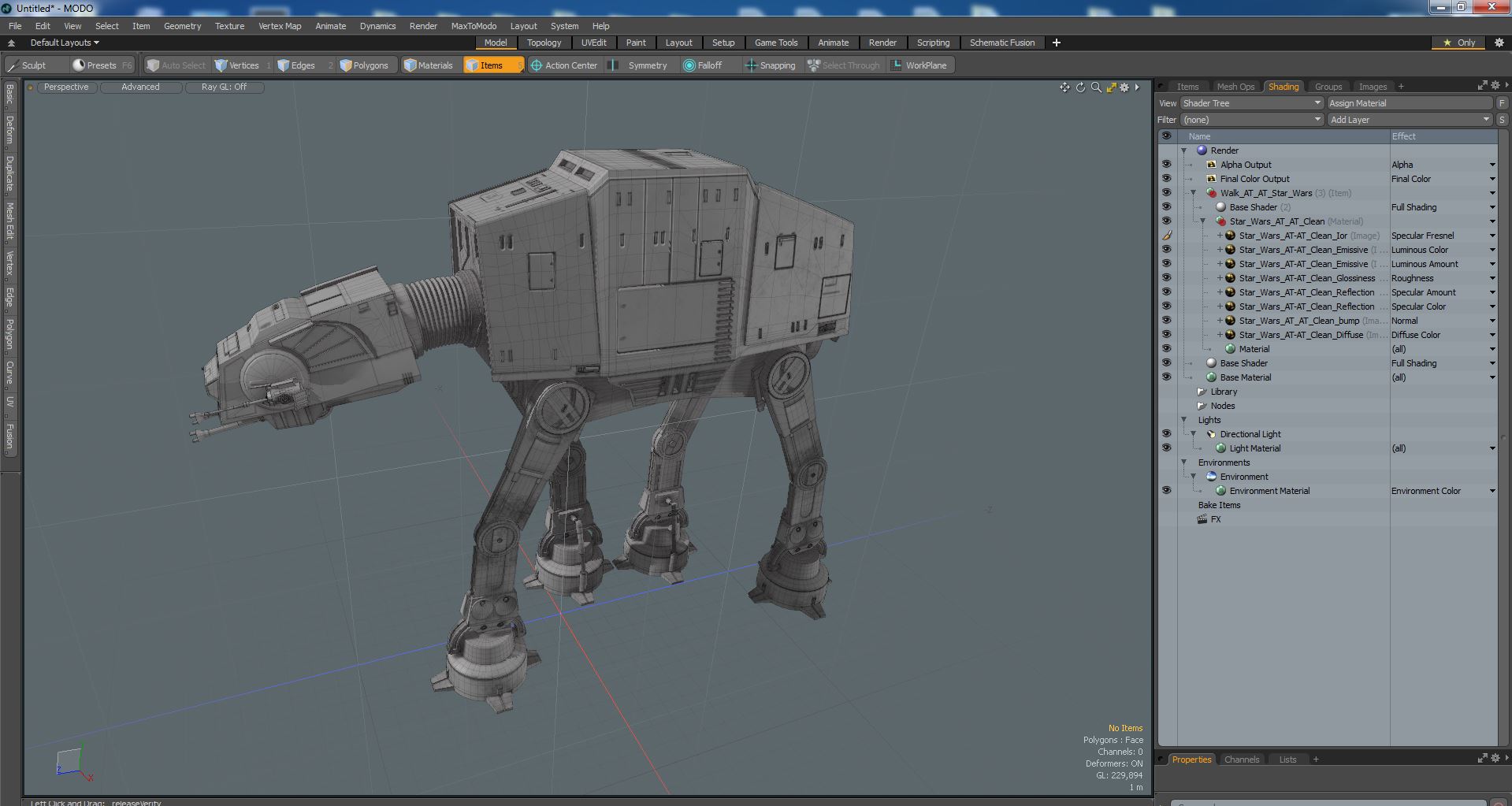
Task: Toggle visibility of Star_Wars_AT_AT_Clean_bump layer
Action: click(x=1166, y=321)
